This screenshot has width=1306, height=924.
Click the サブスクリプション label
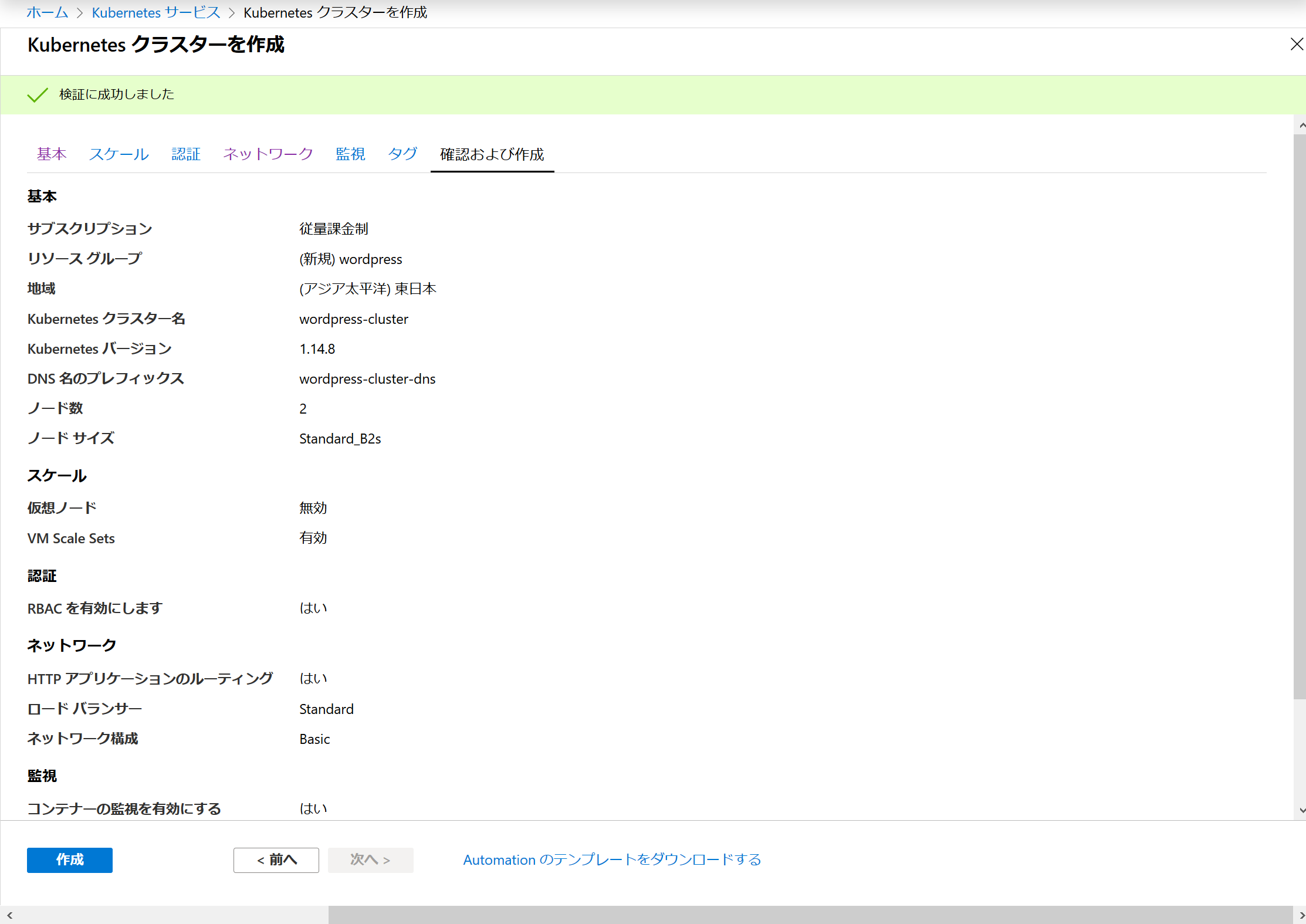pyautogui.click(x=90, y=229)
